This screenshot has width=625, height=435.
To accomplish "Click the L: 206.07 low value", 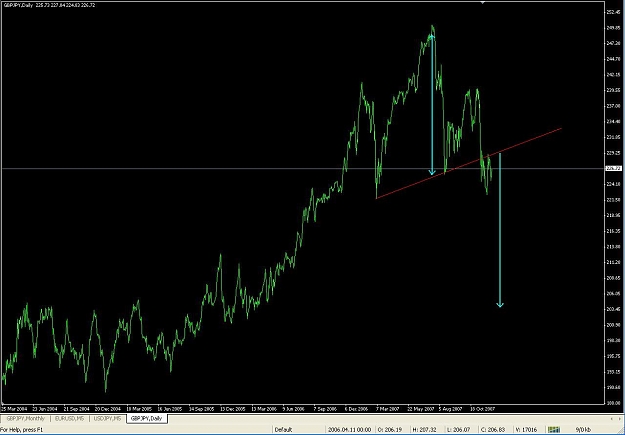I will [x=458, y=430].
